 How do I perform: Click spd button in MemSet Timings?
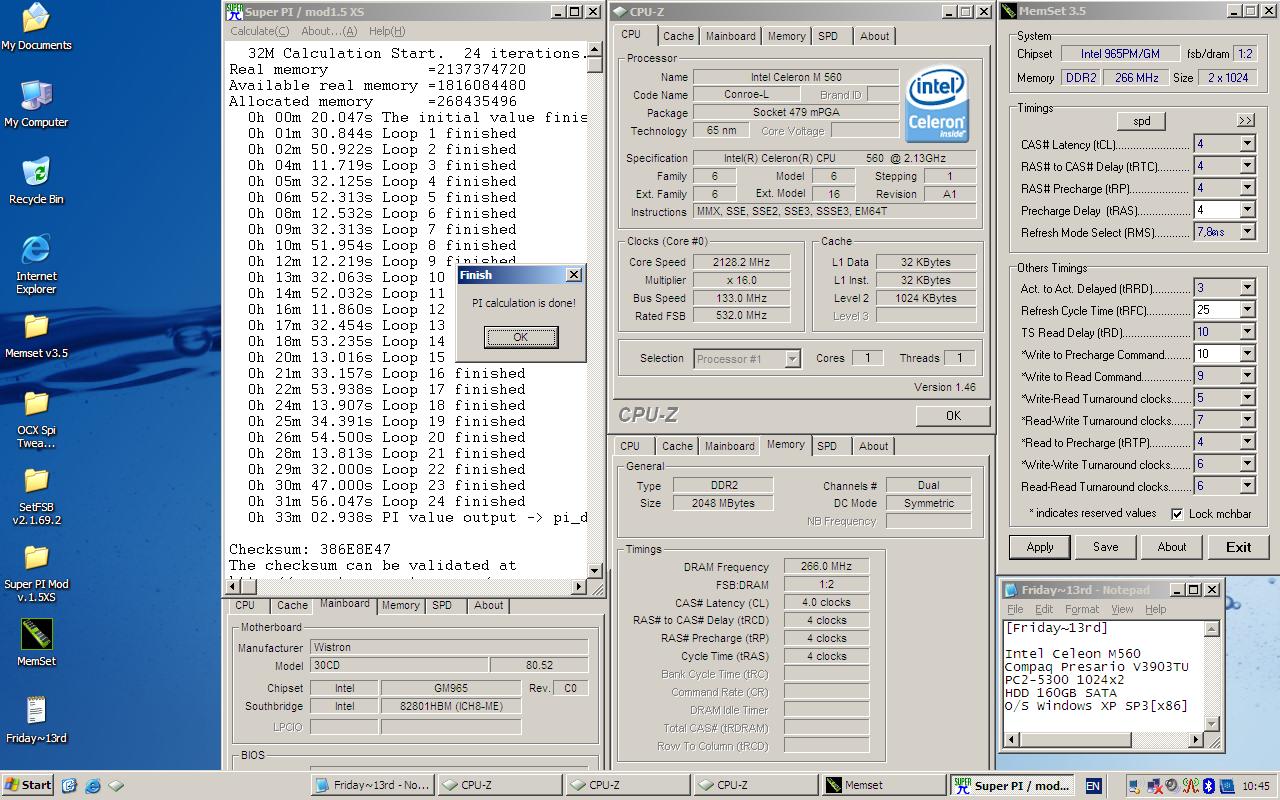1141,121
